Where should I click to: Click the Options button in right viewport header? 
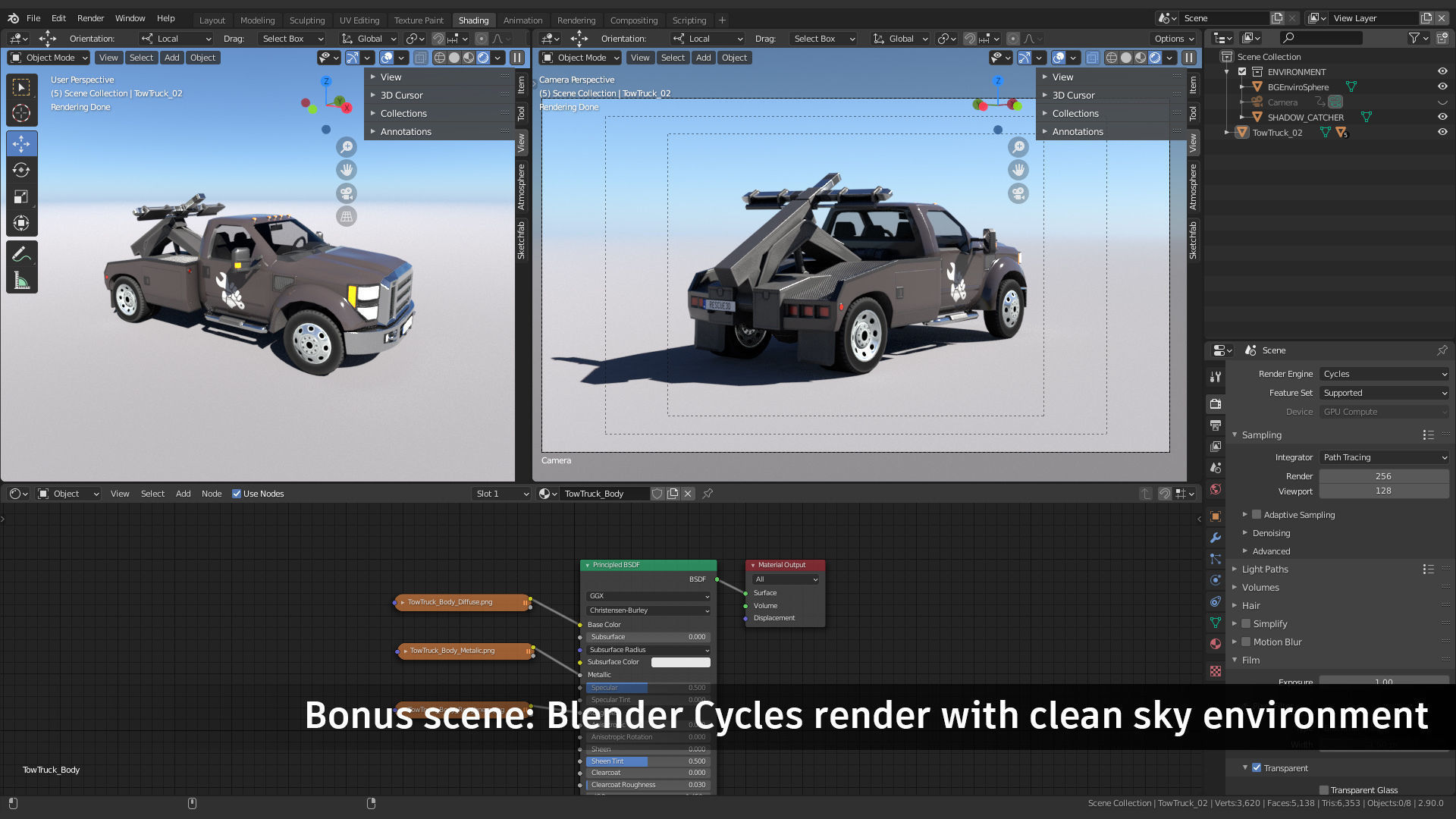coord(1174,39)
